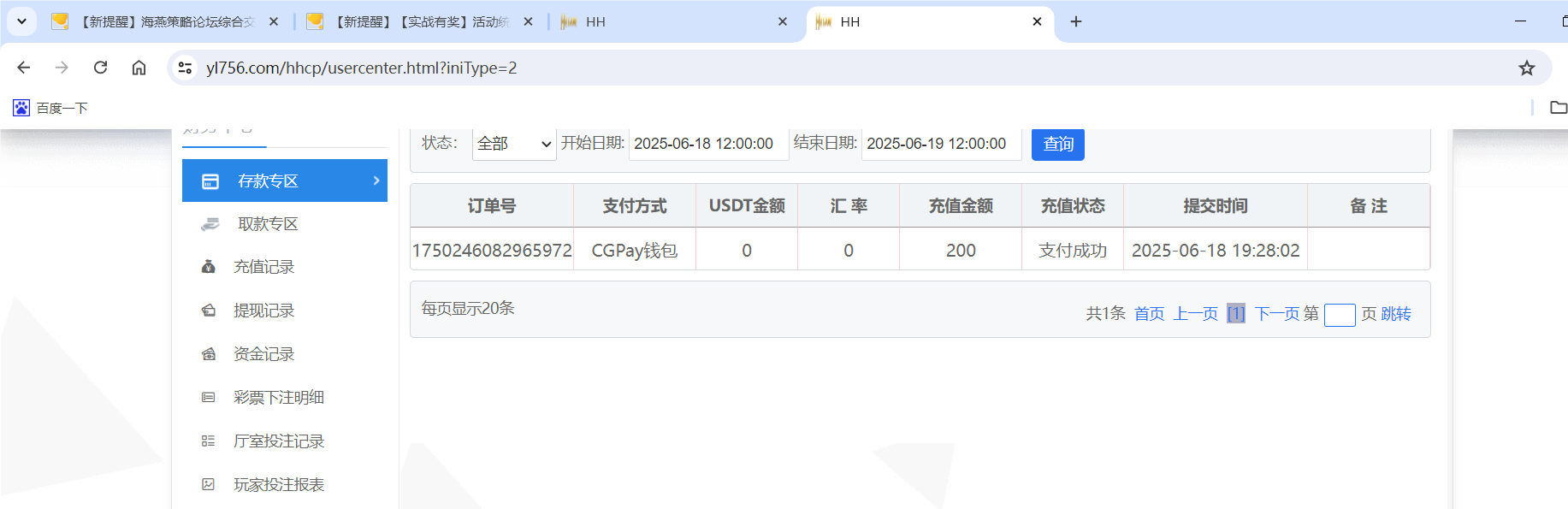Switch to 海燕策略论坛综合 tab
Viewport: 1568px width, 509px height.
click(x=166, y=21)
